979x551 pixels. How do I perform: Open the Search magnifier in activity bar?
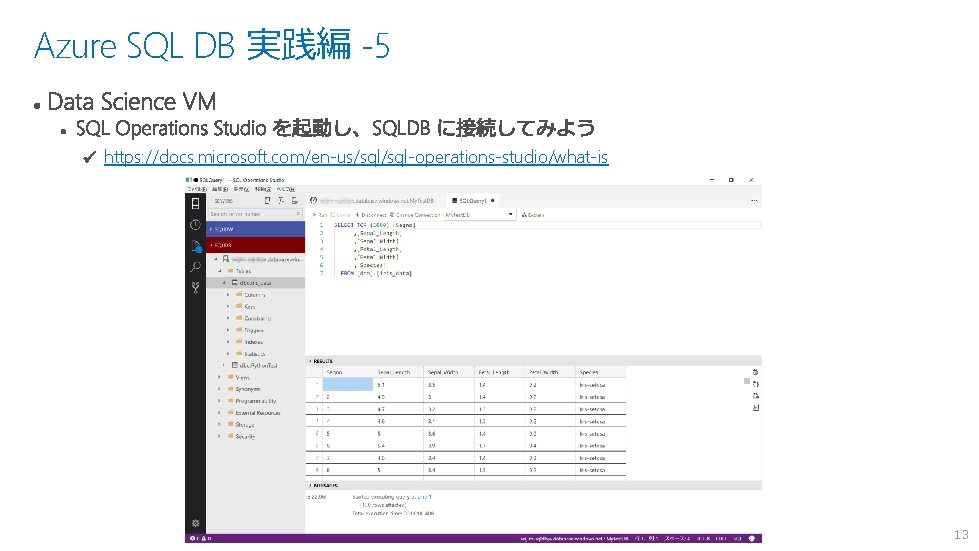tap(195, 267)
